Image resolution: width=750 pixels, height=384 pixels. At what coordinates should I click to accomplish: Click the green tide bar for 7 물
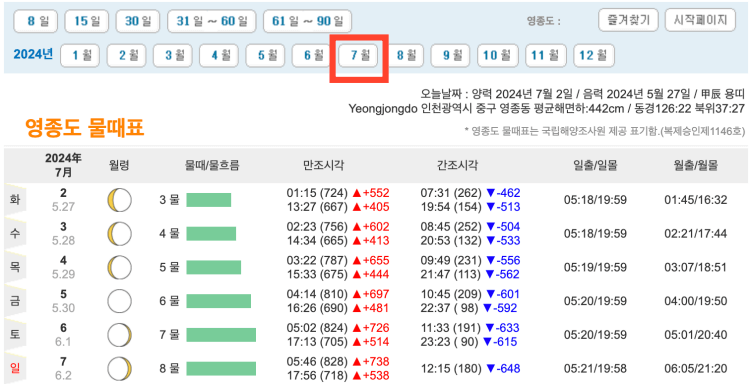221,335
